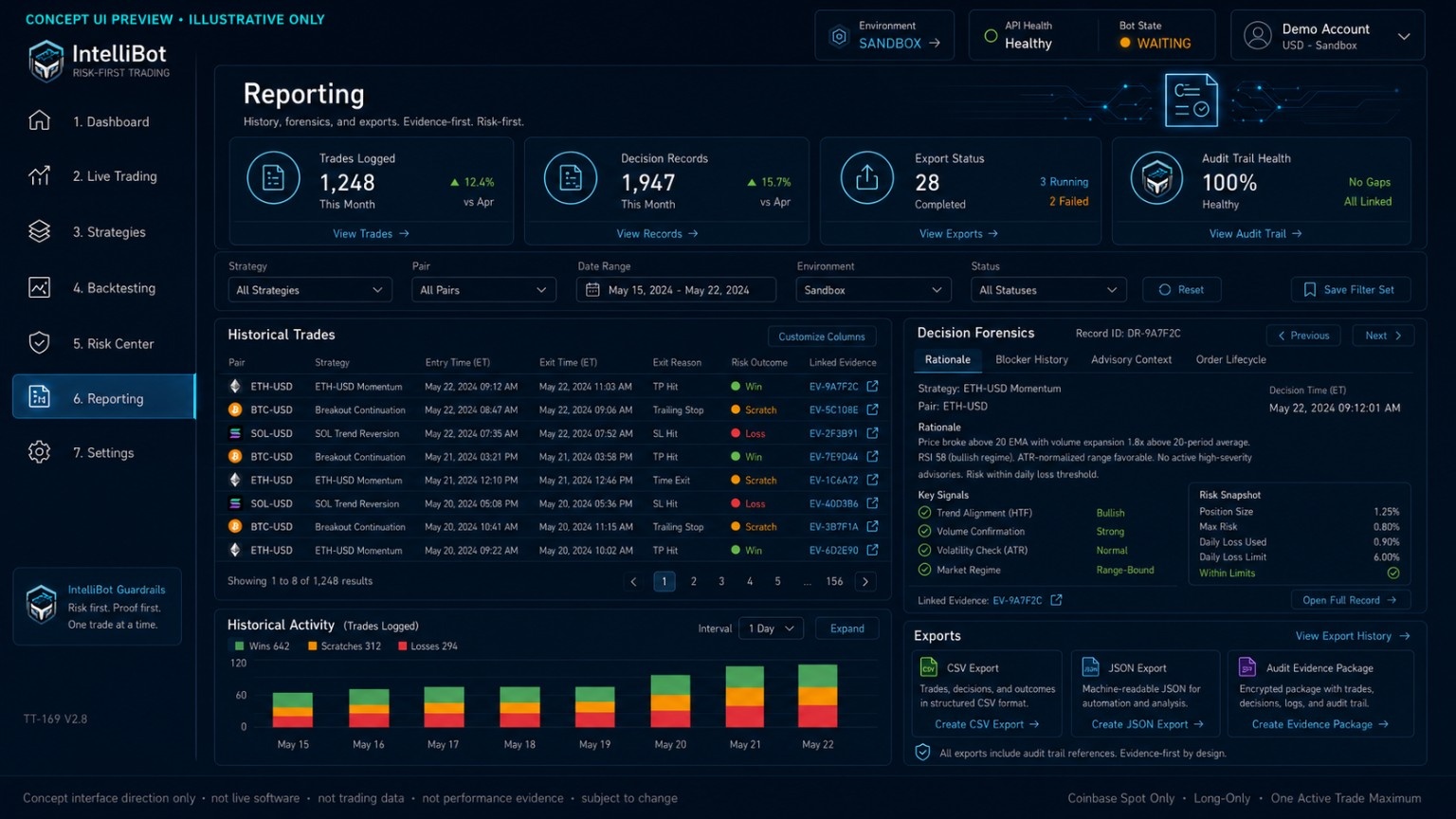Viewport: 1456px width, 819px height.
Task: Click the View Audit Trail link
Action: click(x=1255, y=233)
